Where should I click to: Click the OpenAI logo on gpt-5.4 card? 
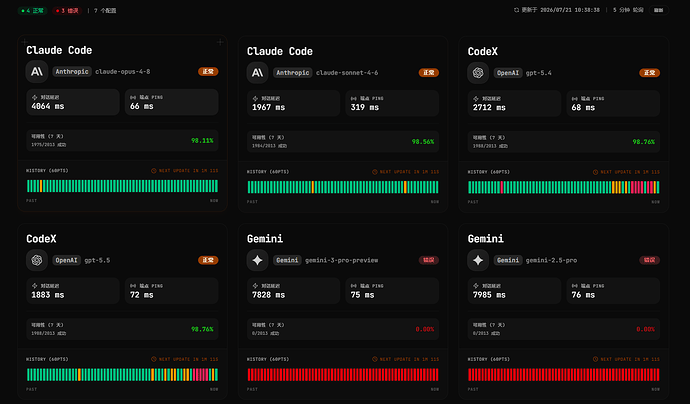pos(478,73)
